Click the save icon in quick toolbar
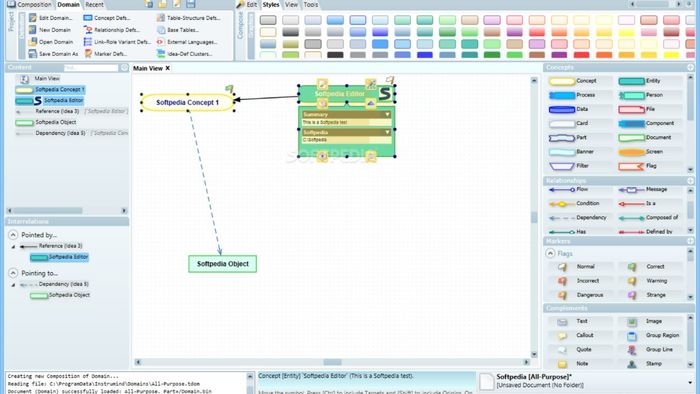This screenshot has width=700, height=394. coord(191,4)
